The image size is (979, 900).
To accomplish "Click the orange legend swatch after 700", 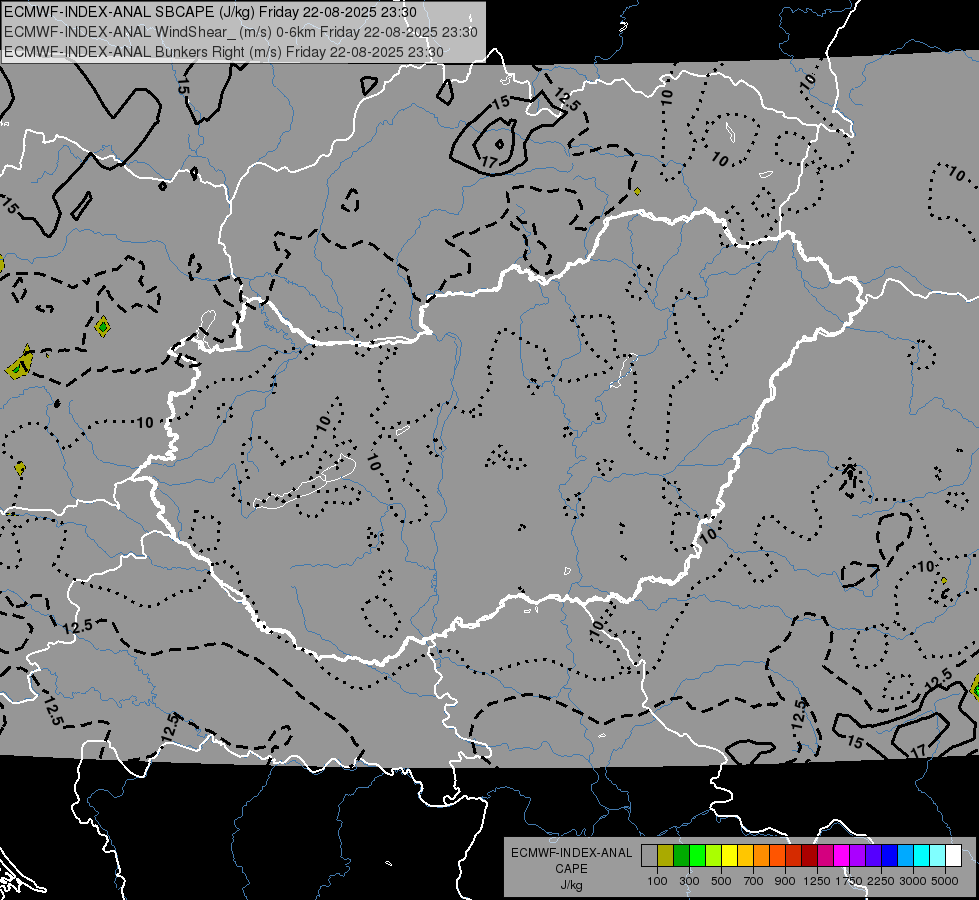I will click(x=762, y=855).
